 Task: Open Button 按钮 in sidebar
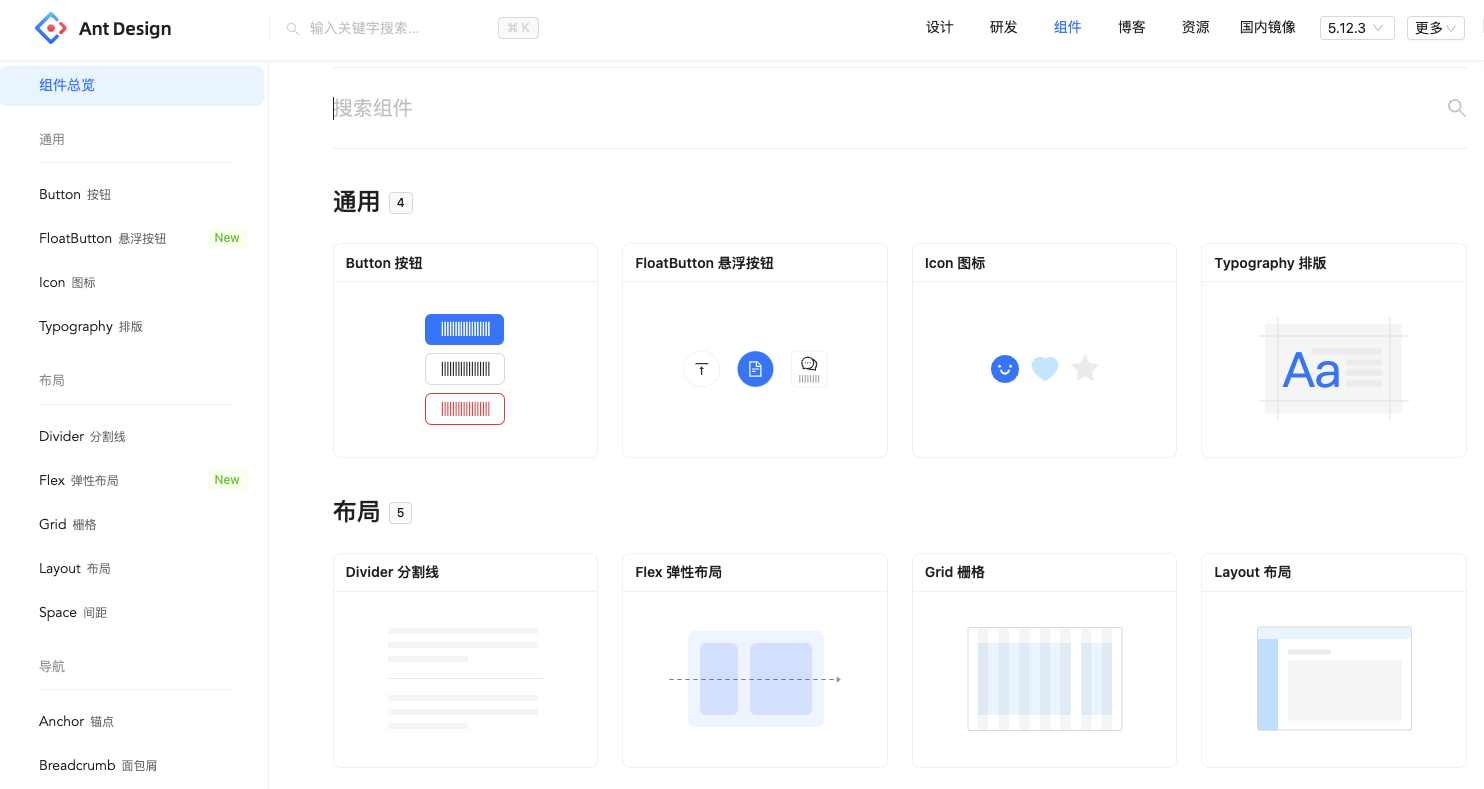[x=132, y=194]
